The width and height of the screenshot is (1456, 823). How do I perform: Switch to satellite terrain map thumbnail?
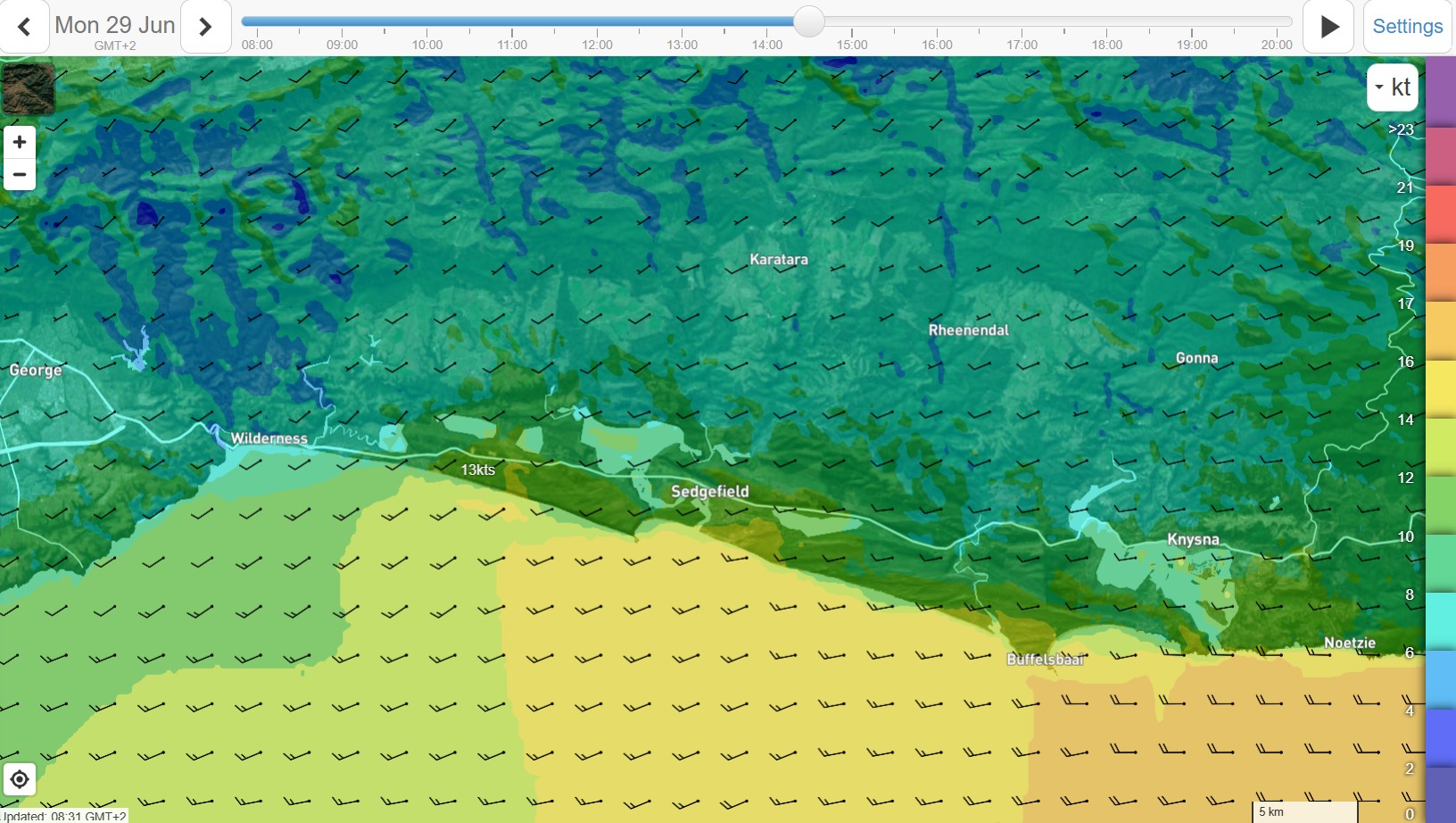(29, 88)
